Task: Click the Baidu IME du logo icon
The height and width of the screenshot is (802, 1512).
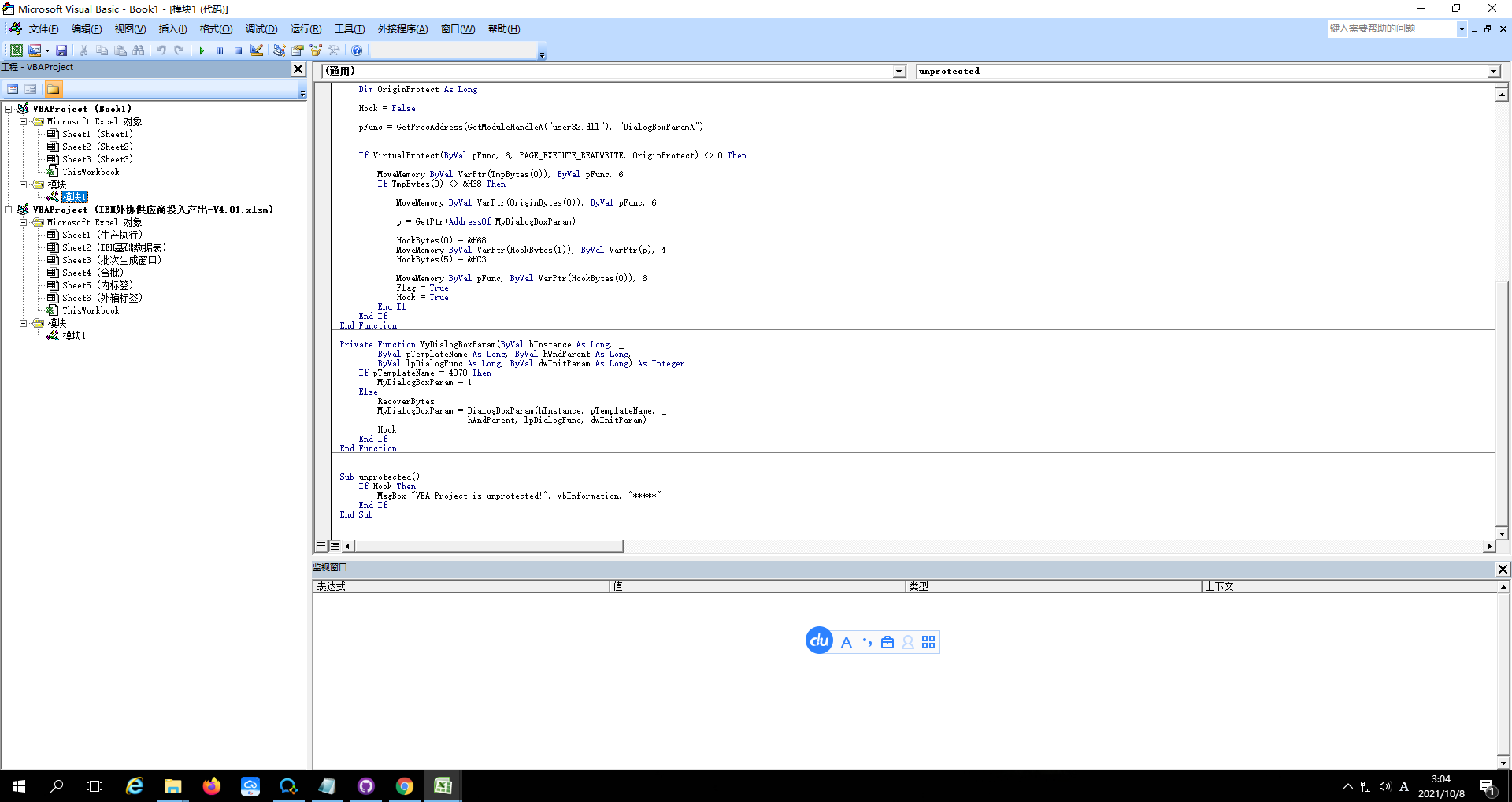Action: 819,640
